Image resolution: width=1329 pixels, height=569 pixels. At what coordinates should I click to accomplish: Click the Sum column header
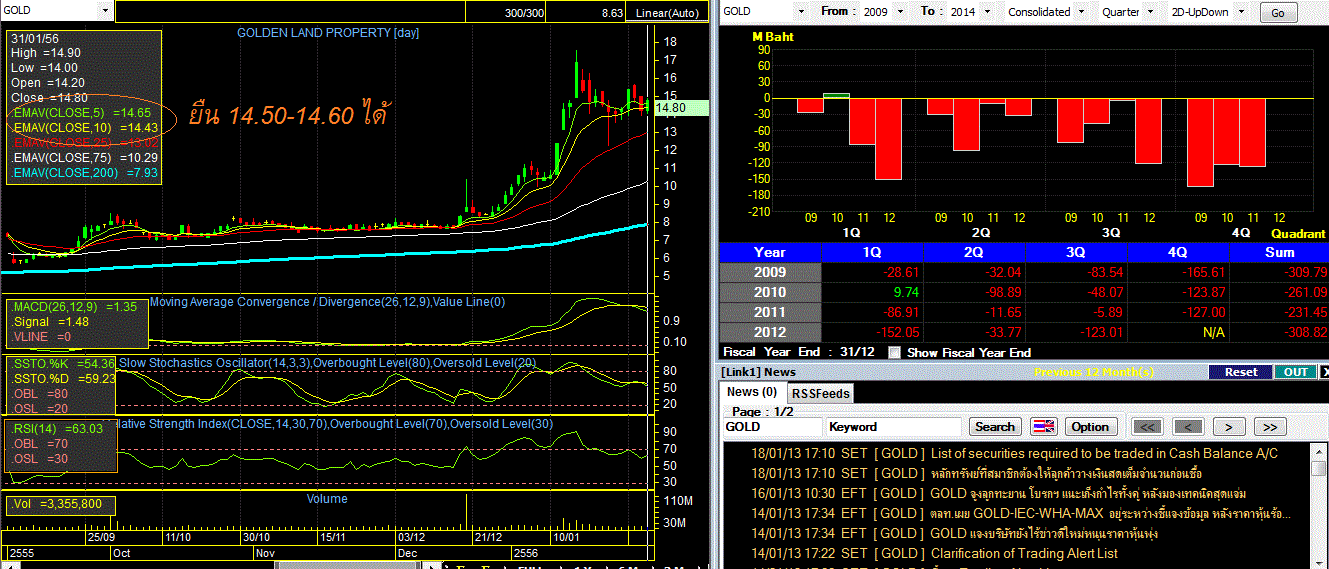1279,252
